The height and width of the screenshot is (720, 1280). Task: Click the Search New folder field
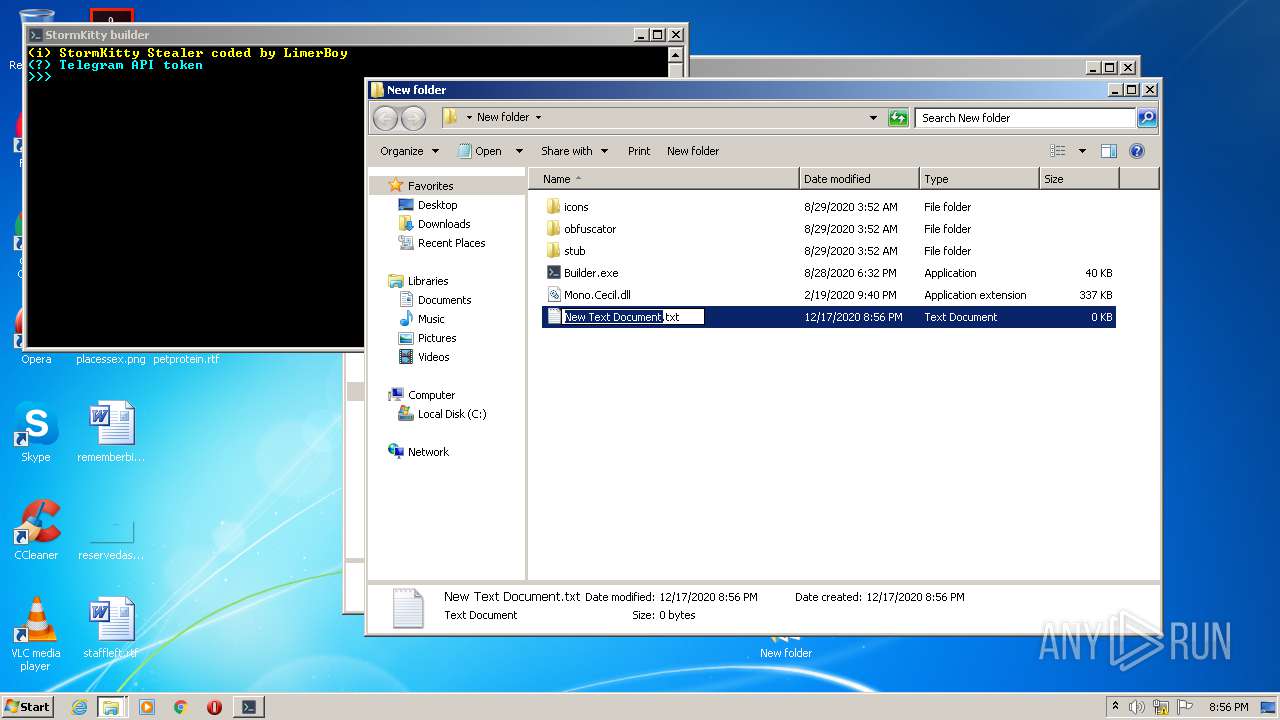[x=1026, y=118]
